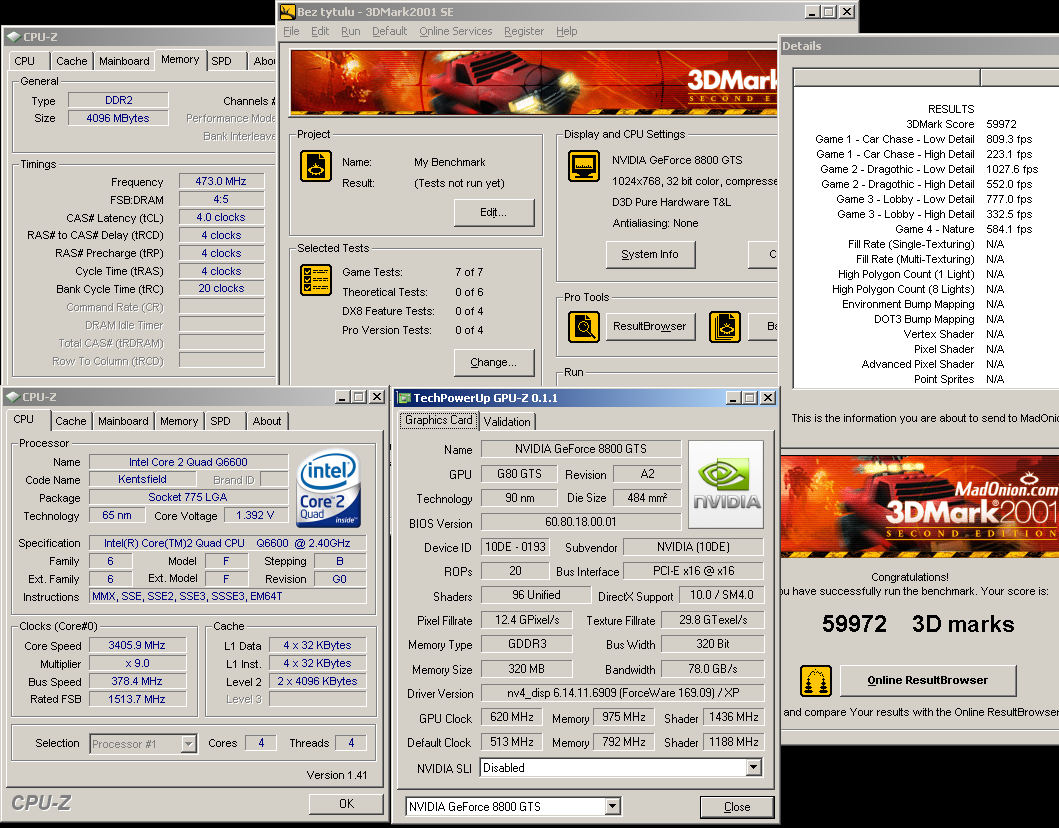Viewport: 1059px width, 828px height.
Task: Click the Selected Tests checklist icon
Action: (315, 280)
